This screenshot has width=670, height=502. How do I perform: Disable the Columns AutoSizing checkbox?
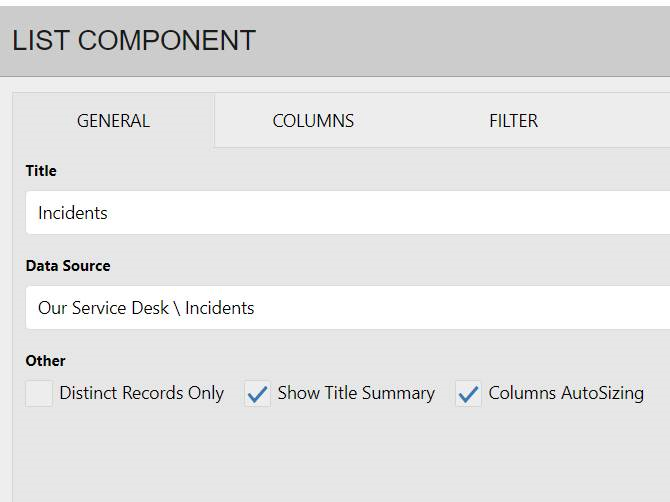(x=468, y=394)
